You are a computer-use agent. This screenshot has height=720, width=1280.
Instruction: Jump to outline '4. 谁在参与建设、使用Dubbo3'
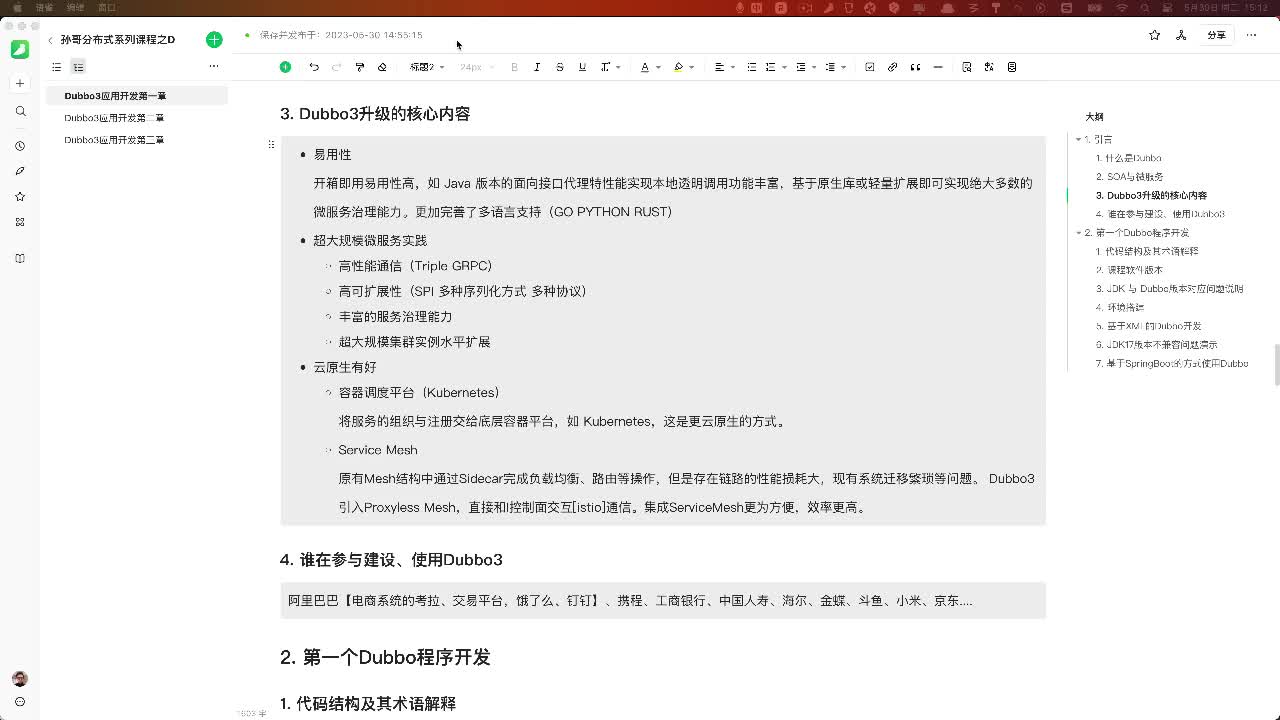[1160, 214]
